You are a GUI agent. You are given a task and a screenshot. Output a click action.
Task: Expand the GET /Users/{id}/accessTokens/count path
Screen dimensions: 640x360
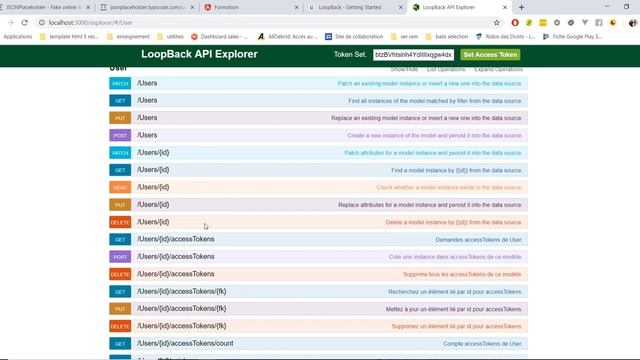[185, 343]
